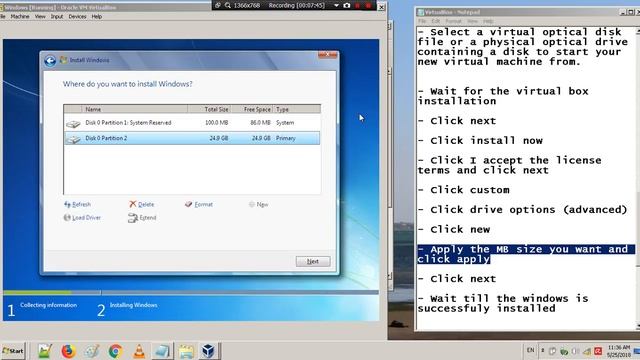The width and height of the screenshot is (640, 360).
Task: Click the Delete partition link
Action: (142, 204)
